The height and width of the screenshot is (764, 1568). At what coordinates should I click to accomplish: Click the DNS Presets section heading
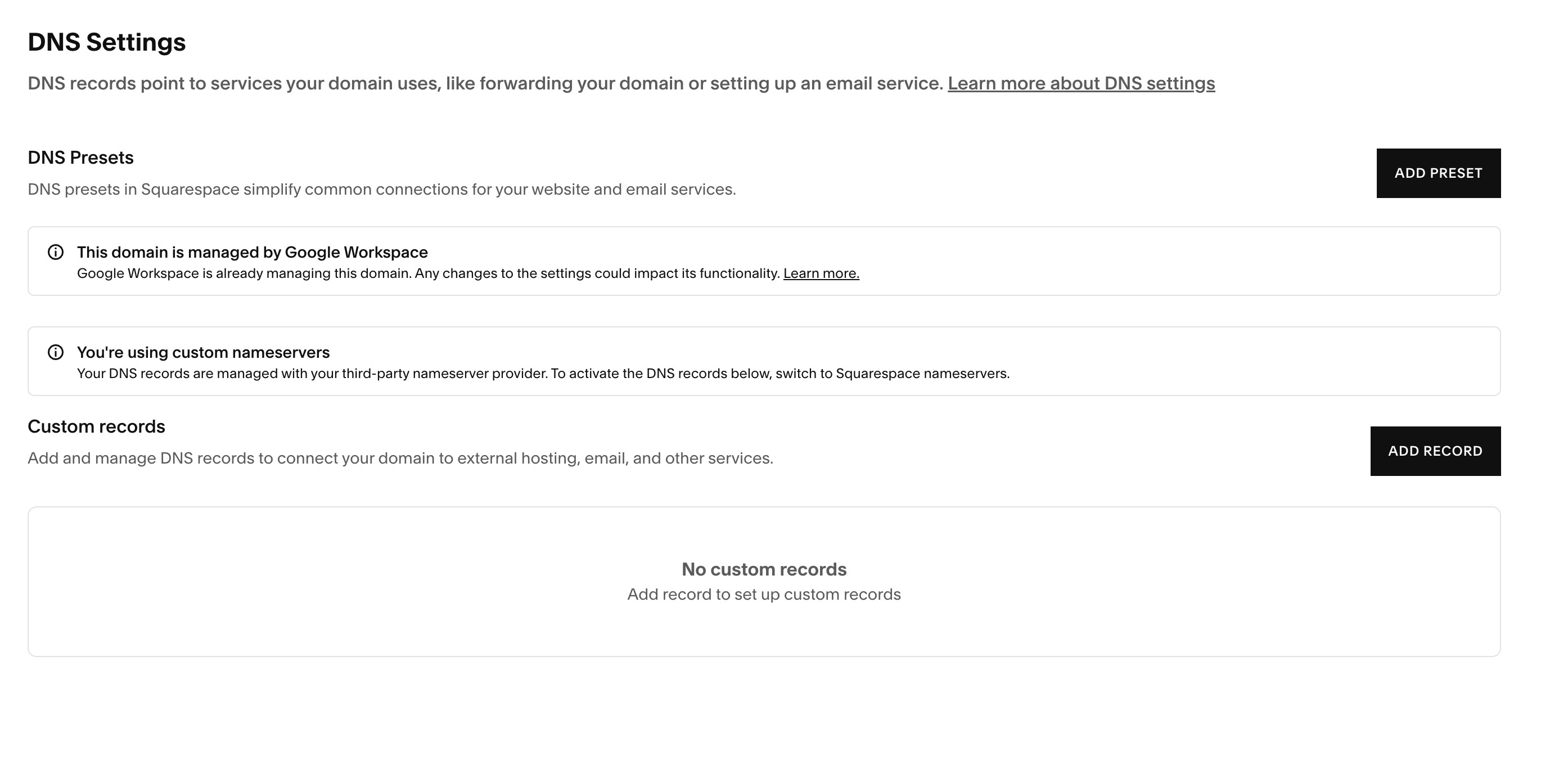click(x=80, y=158)
